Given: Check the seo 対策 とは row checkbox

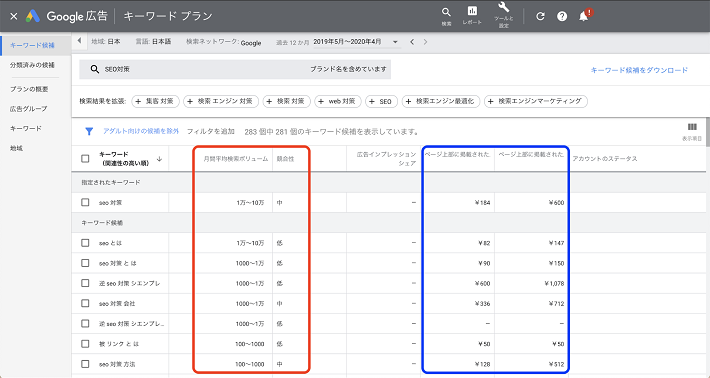Looking at the screenshot, I should coord(85,263).
